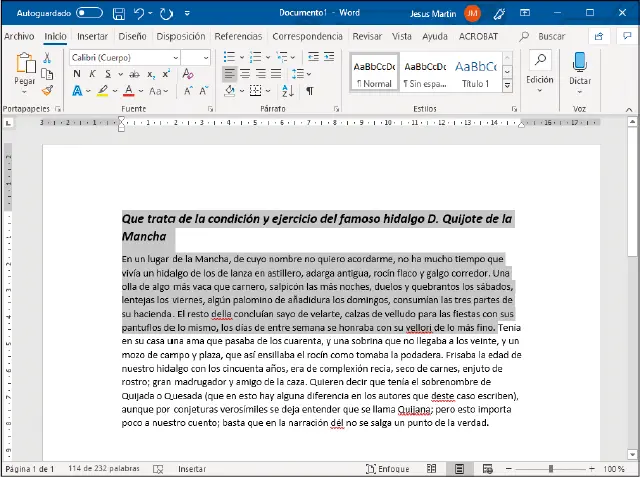Screen dimensions: 640x477
Task: Apply bold with the N button
Action: point(77,74)
